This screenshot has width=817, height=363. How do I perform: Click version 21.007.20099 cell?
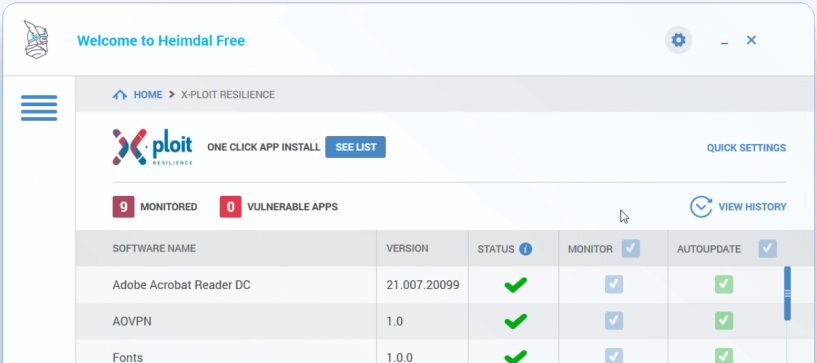tap(423, 285)
